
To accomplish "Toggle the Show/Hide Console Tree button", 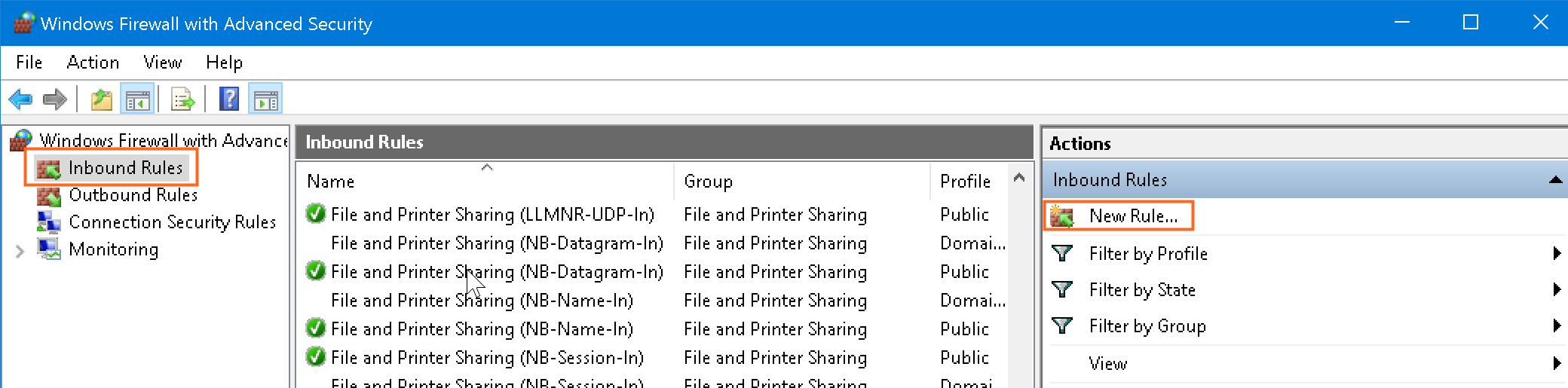I will pos(137,99).
